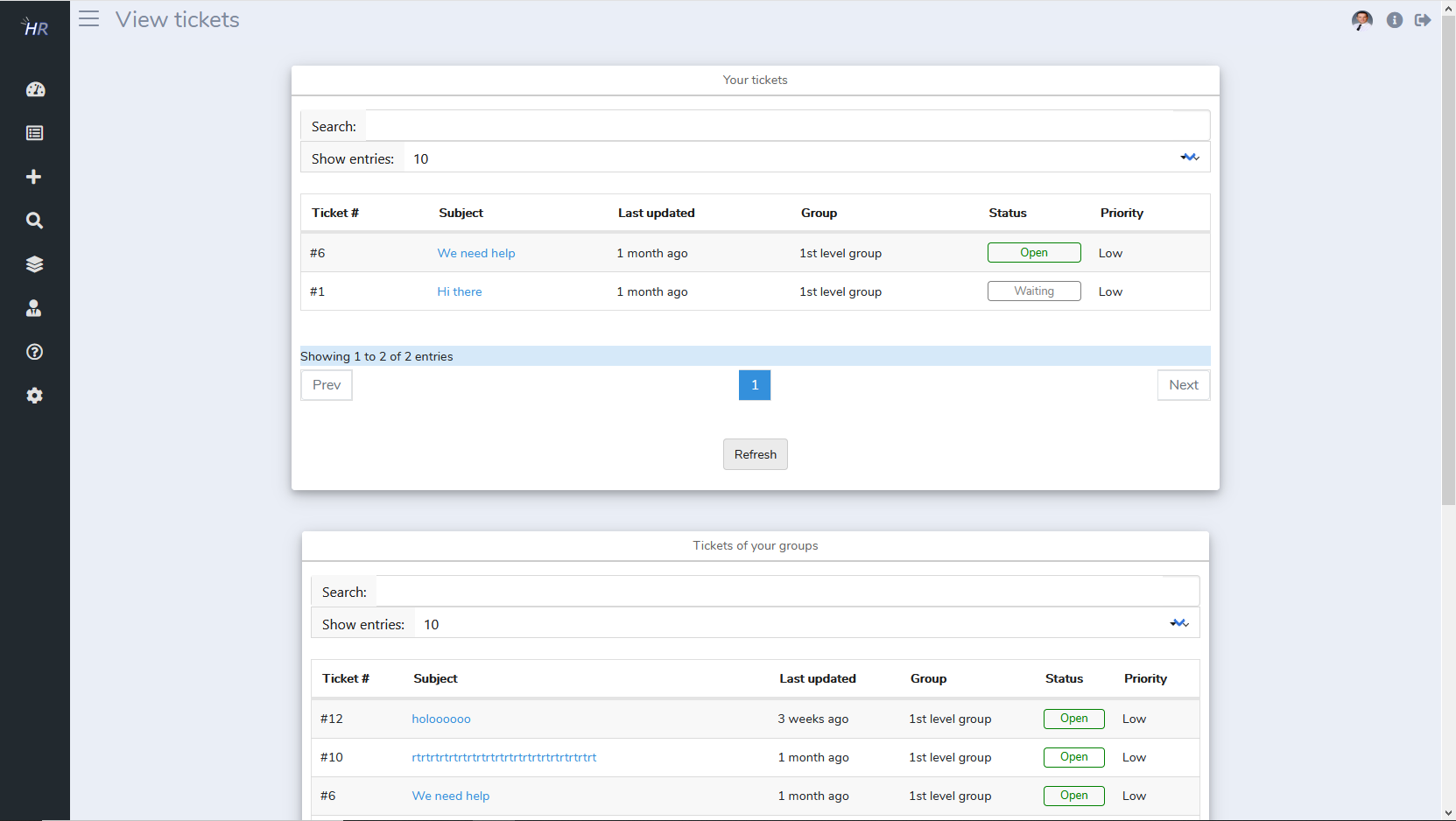This screenshot has width=1456, height=821.
Task: Sort Tickets of your groups by Last updated
Action: pyautogui.click(x=818, y=678)
